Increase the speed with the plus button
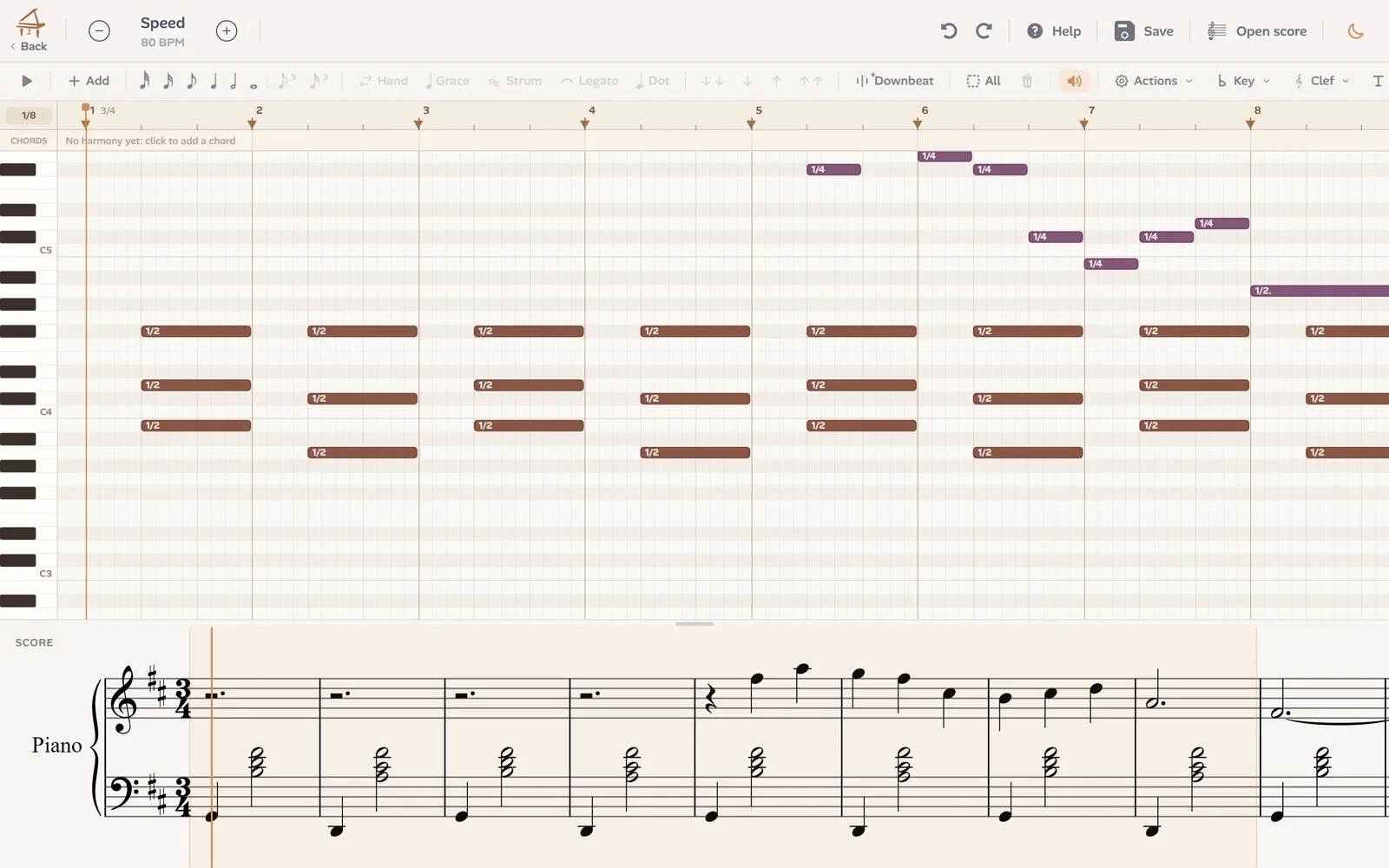 coord(227,31)
